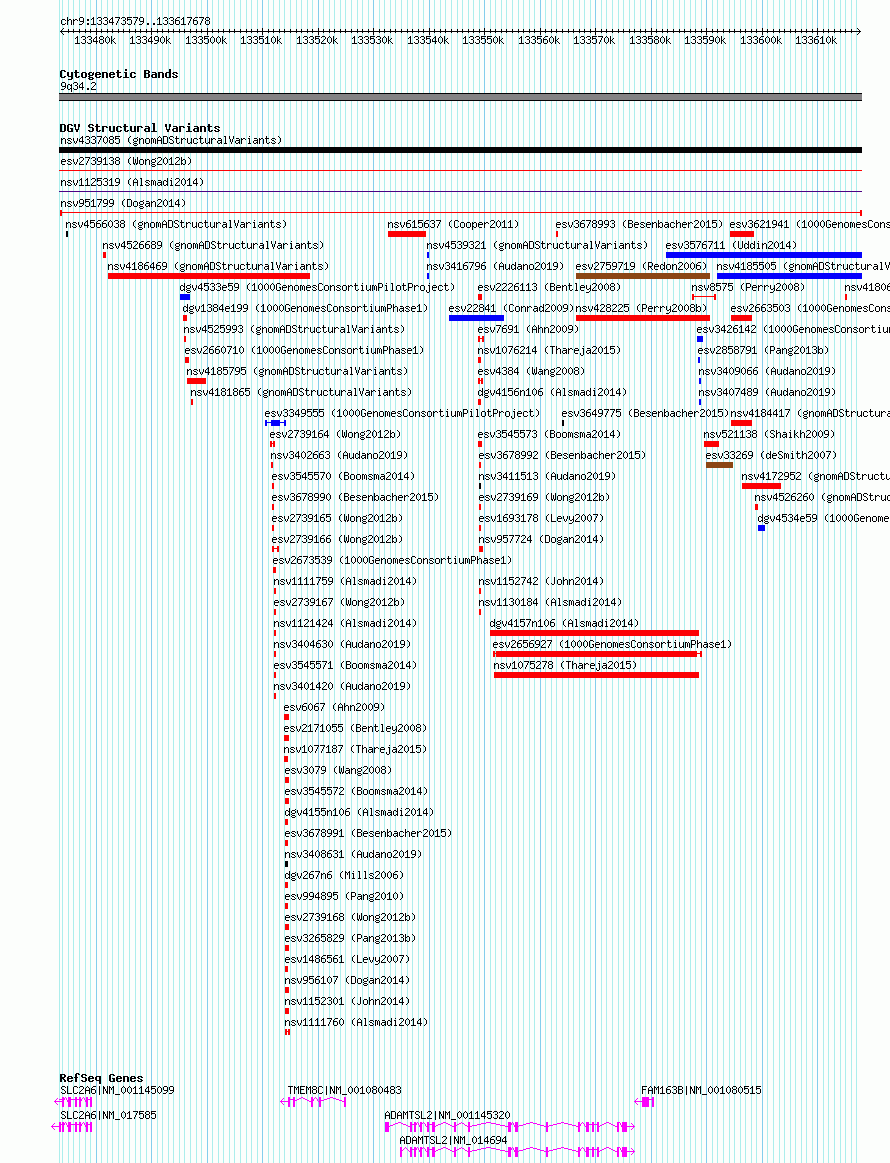The height and width of the screenshot is (1163, 890).
Task: Click nsv428225 (Perry2008b) label
Action: [642, 308]
